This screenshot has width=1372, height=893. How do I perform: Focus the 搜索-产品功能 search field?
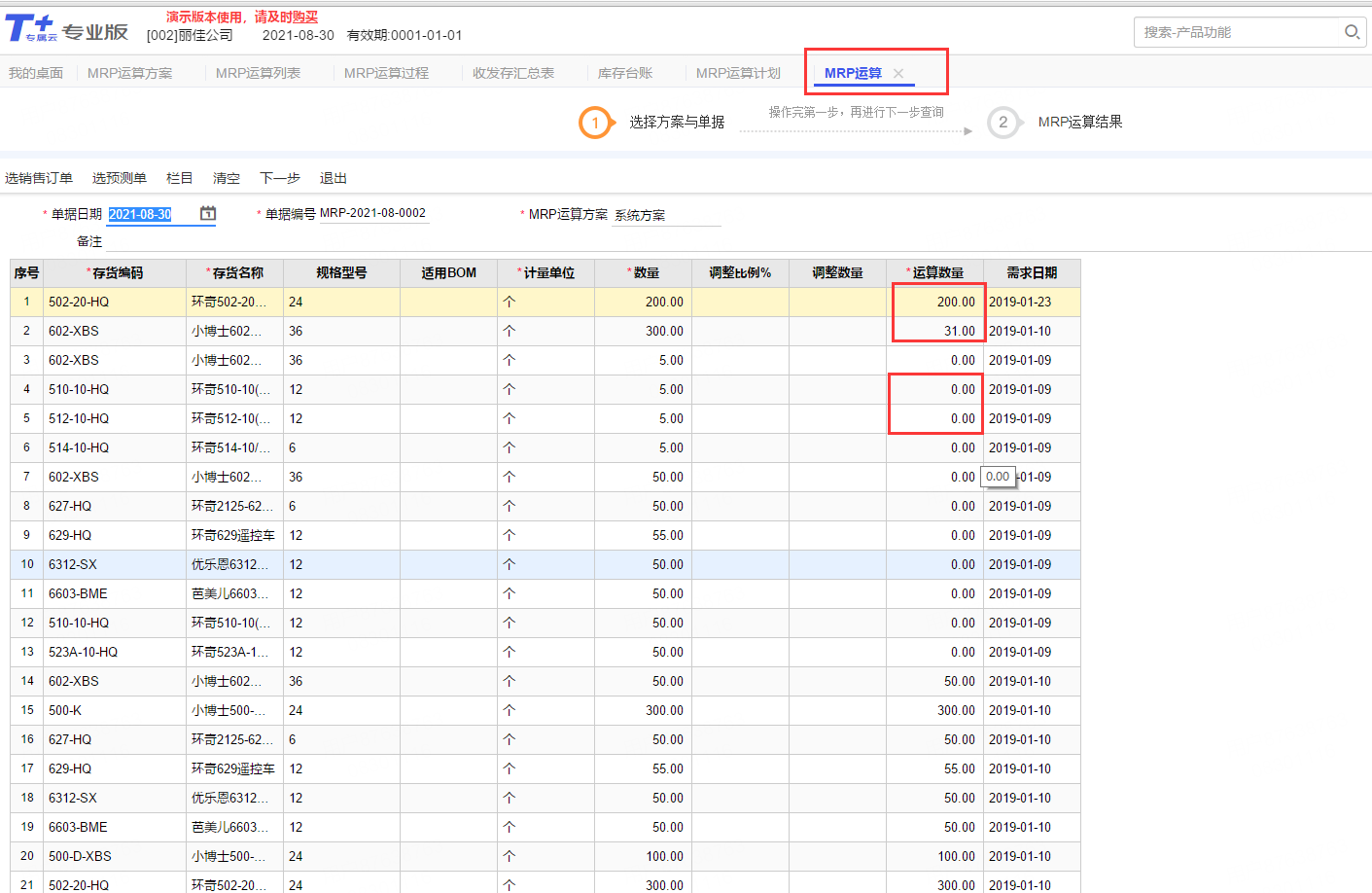coord(1235,32)
